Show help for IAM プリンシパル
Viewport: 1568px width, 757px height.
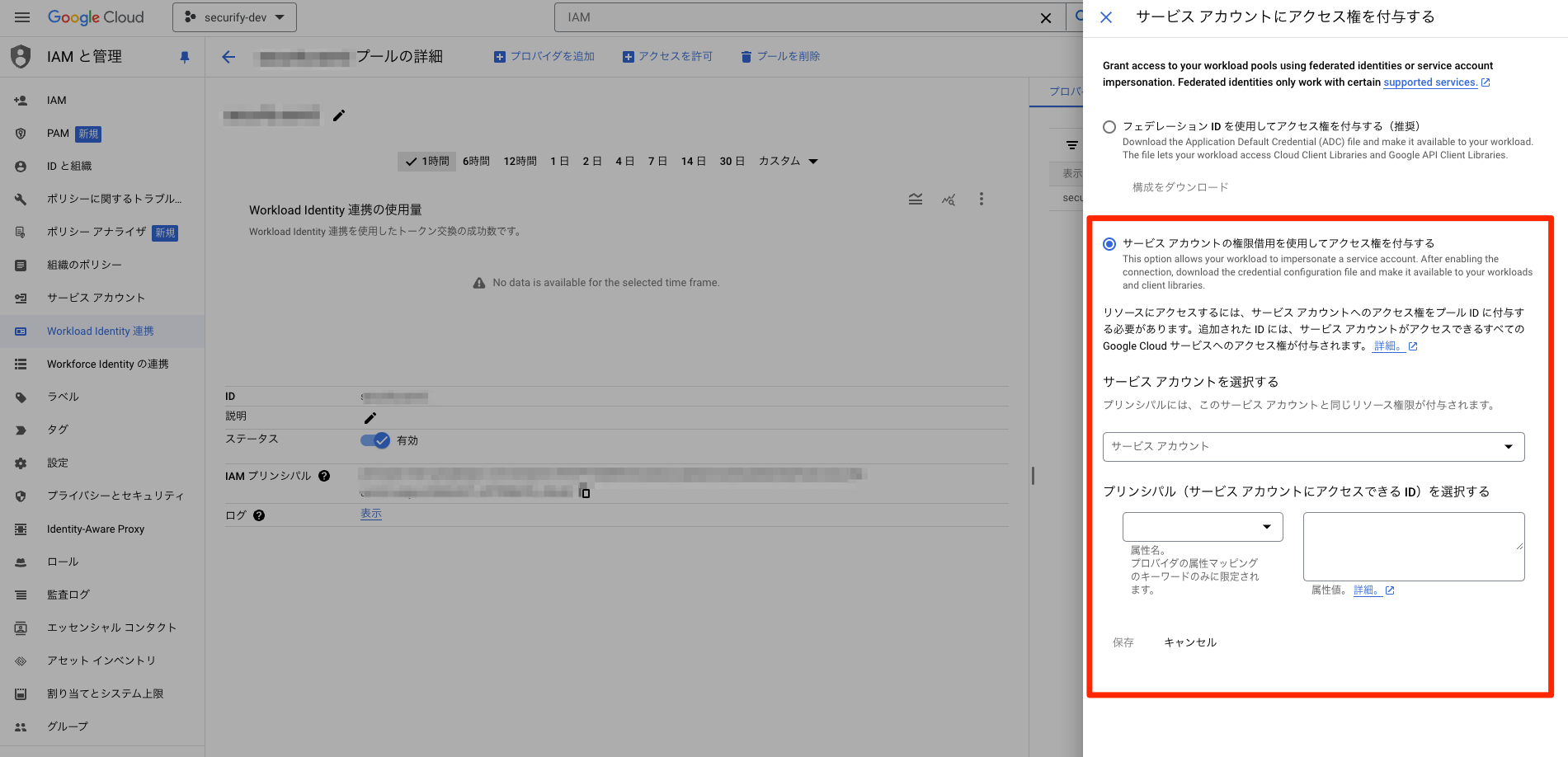(324, 476)
